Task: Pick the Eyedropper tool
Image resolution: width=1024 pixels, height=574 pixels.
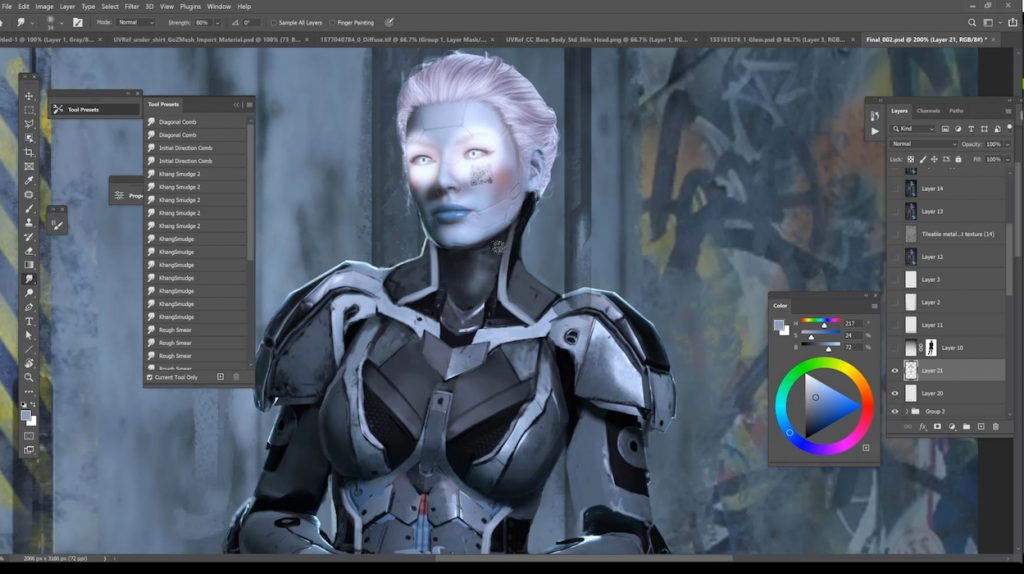Action: (29, 180)
